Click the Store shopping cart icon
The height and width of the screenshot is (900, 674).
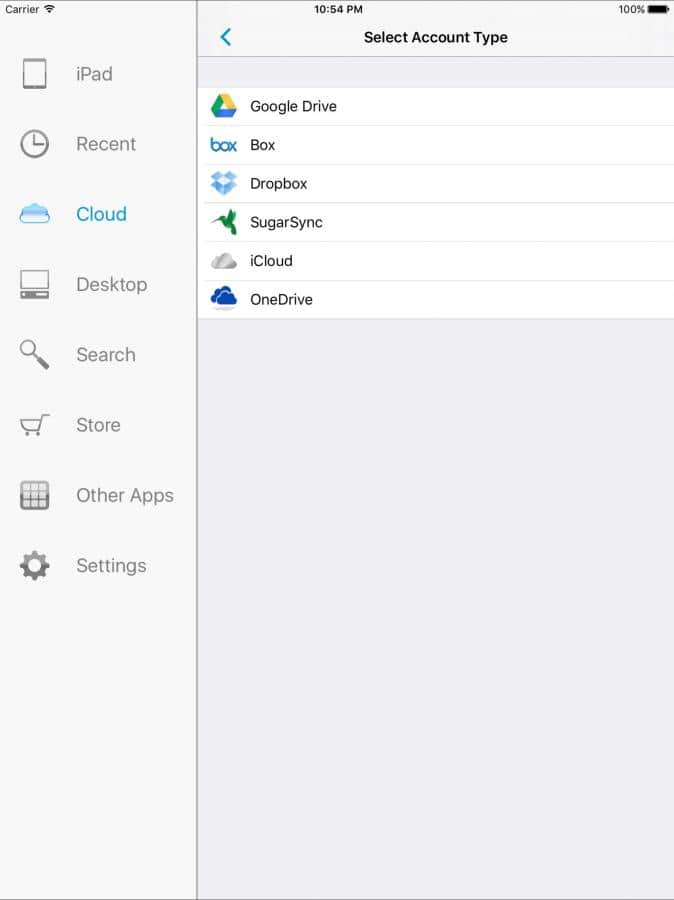point(34,425)
